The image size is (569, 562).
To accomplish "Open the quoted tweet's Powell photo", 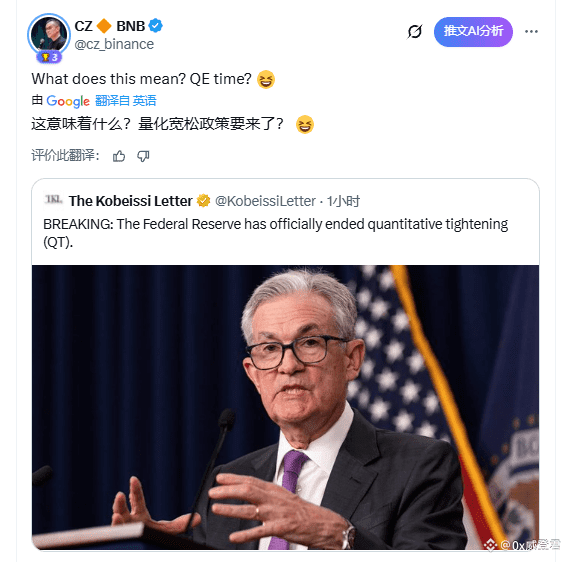I will [285, 407].
